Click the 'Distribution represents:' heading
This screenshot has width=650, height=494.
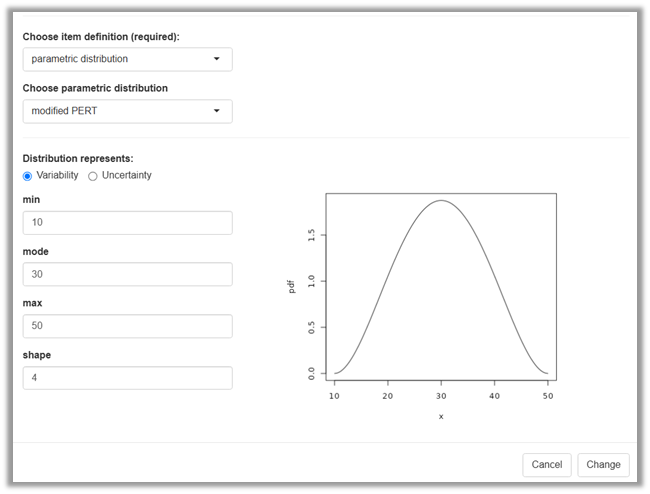[x=78, y=158]
